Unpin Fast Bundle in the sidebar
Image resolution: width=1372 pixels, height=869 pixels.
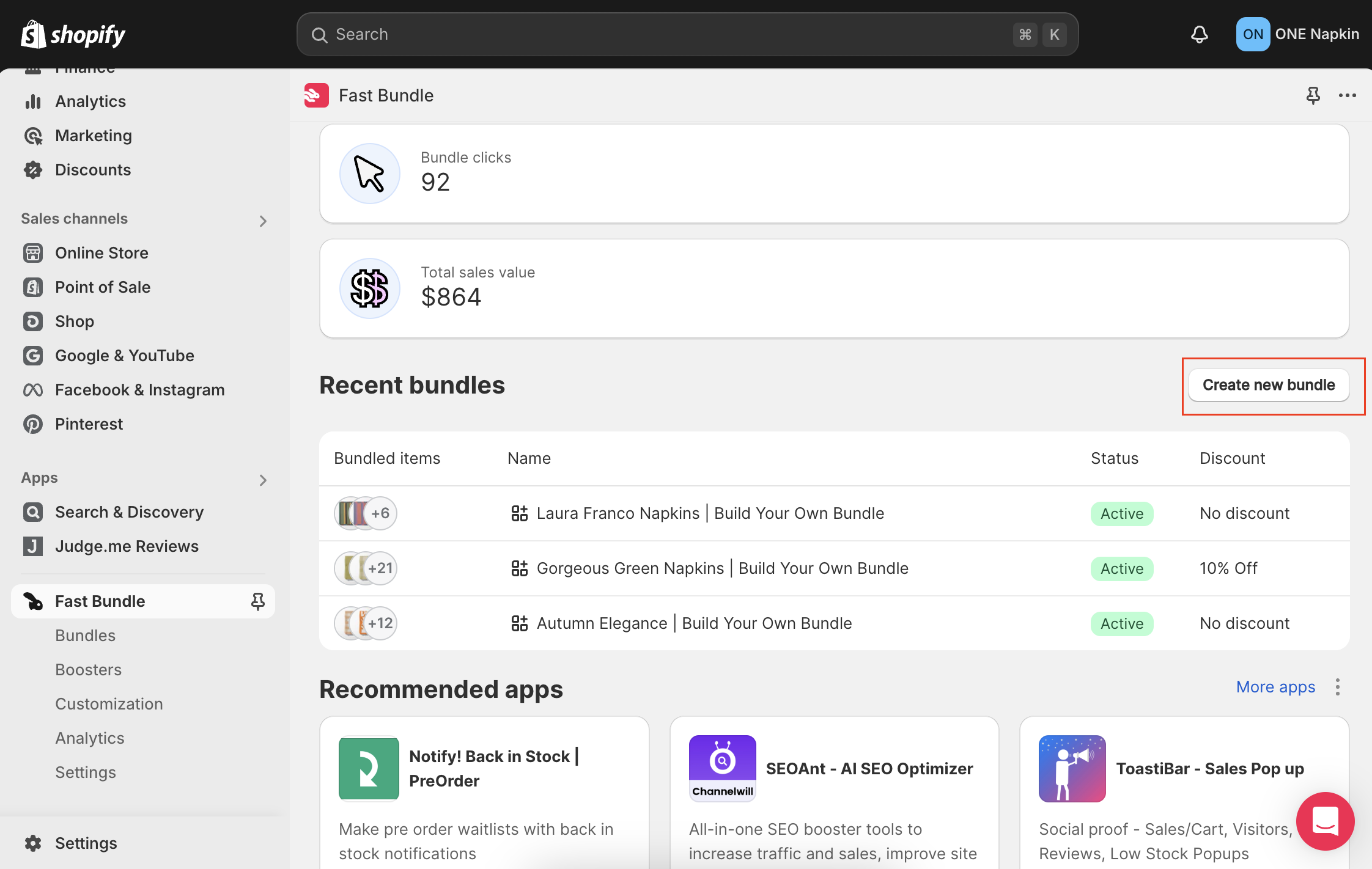(257, 601)
